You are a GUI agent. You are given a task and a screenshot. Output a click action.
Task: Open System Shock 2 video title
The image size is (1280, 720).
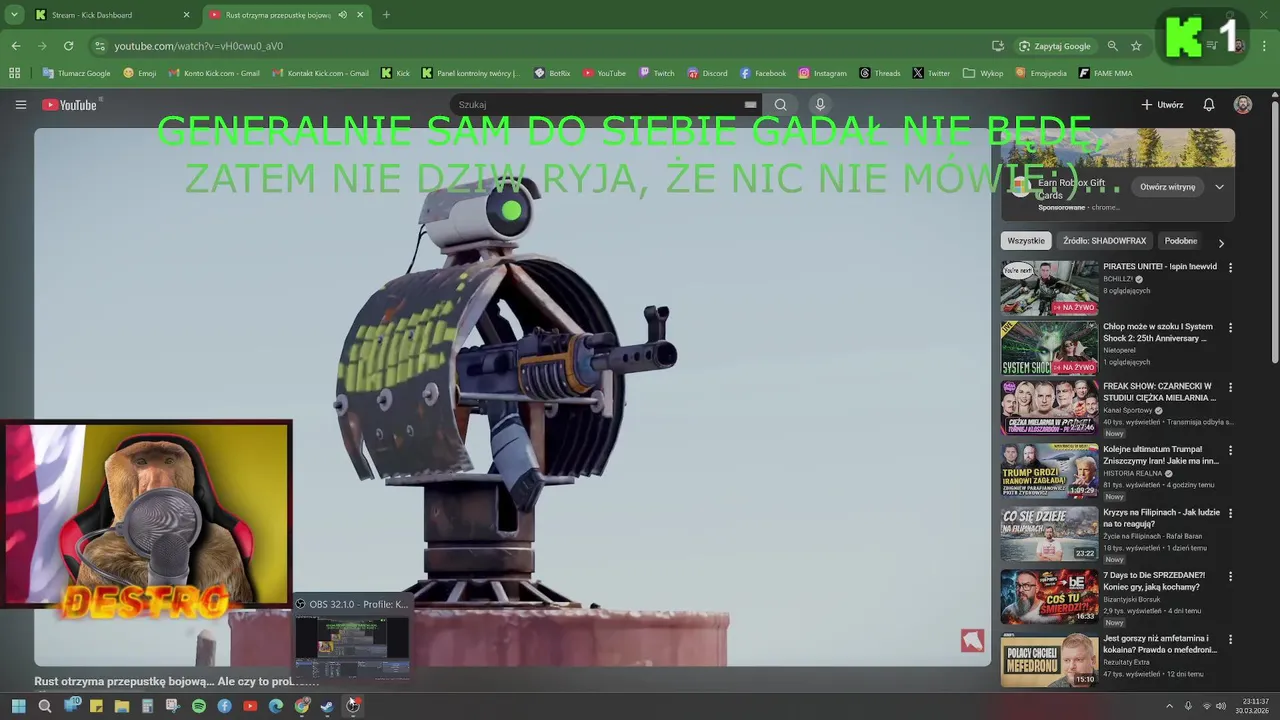coord(1158,332)
